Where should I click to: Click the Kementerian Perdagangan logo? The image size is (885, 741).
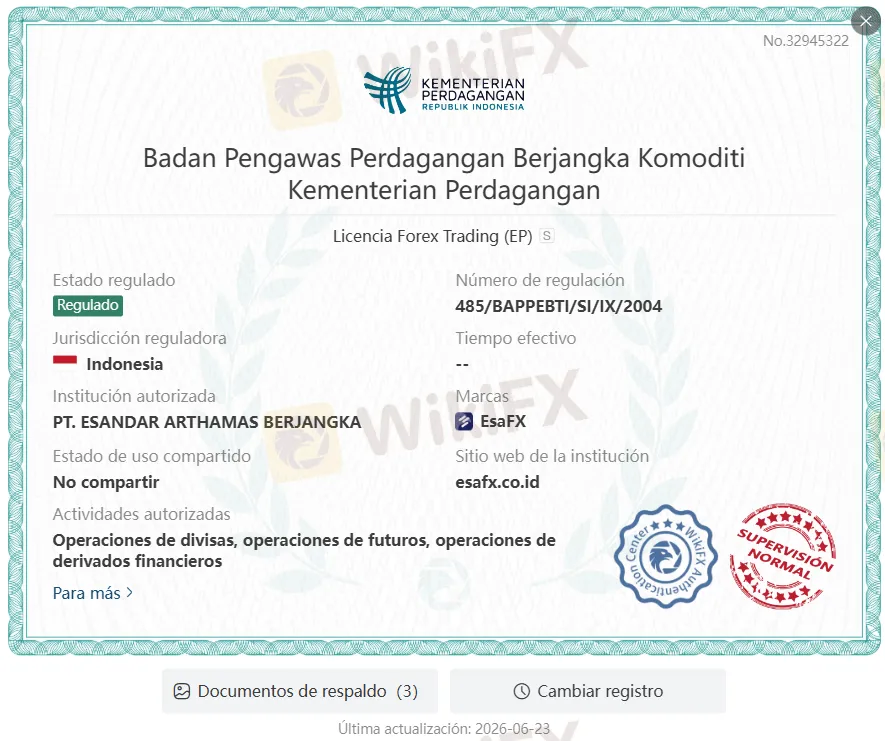tap(444, 90)
